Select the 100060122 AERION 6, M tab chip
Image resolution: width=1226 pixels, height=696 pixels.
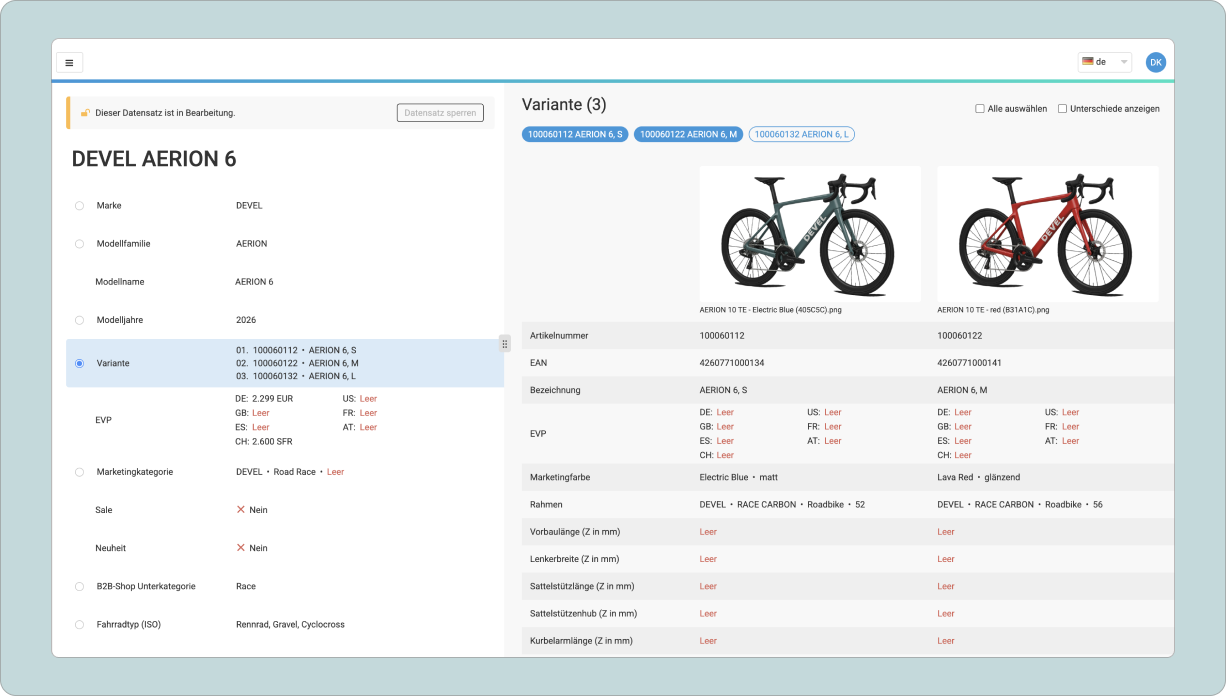689,134
